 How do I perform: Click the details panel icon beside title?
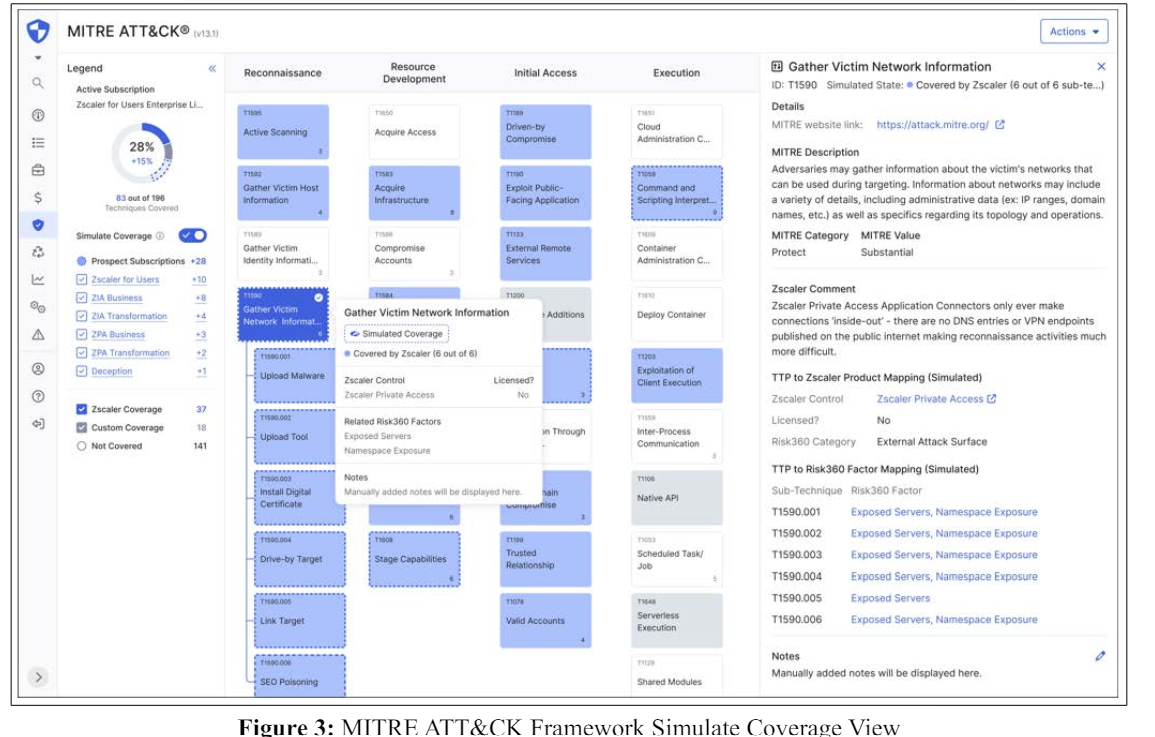(x=776, y=66)
